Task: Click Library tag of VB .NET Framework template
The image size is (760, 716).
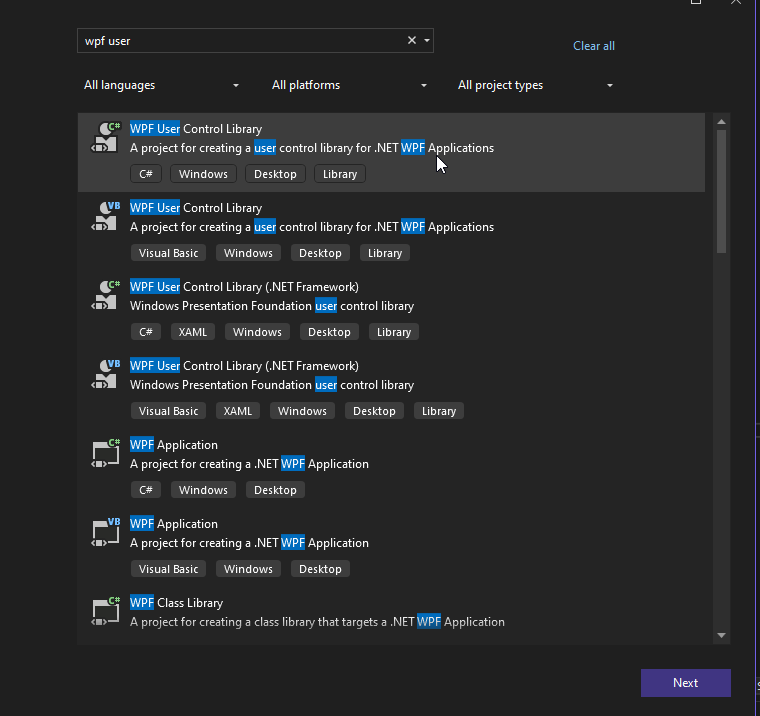Action: tap(439, 411)
